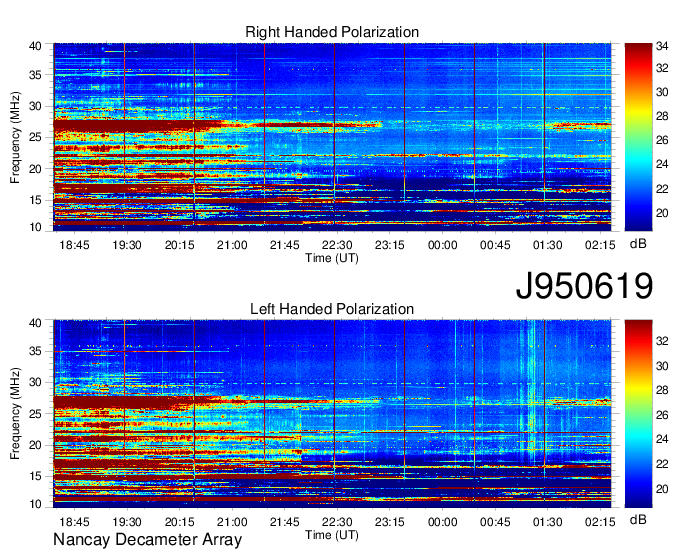Click the Left Handed Polarization colorbar
The height and width of the screenshot is (552, 680).
pos(638,414)
